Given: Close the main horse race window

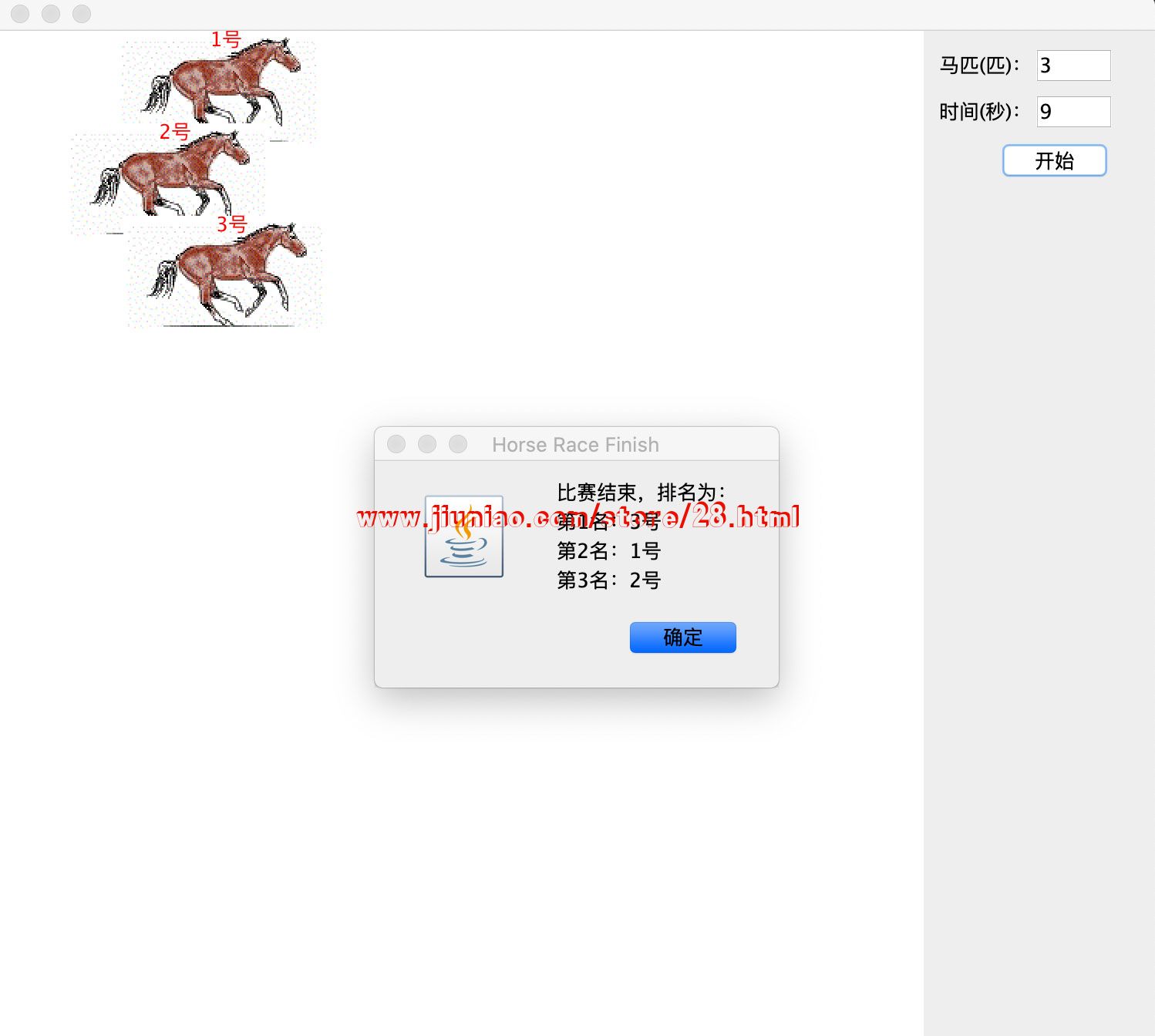Looking at the screenshot, I should point(20,14).
